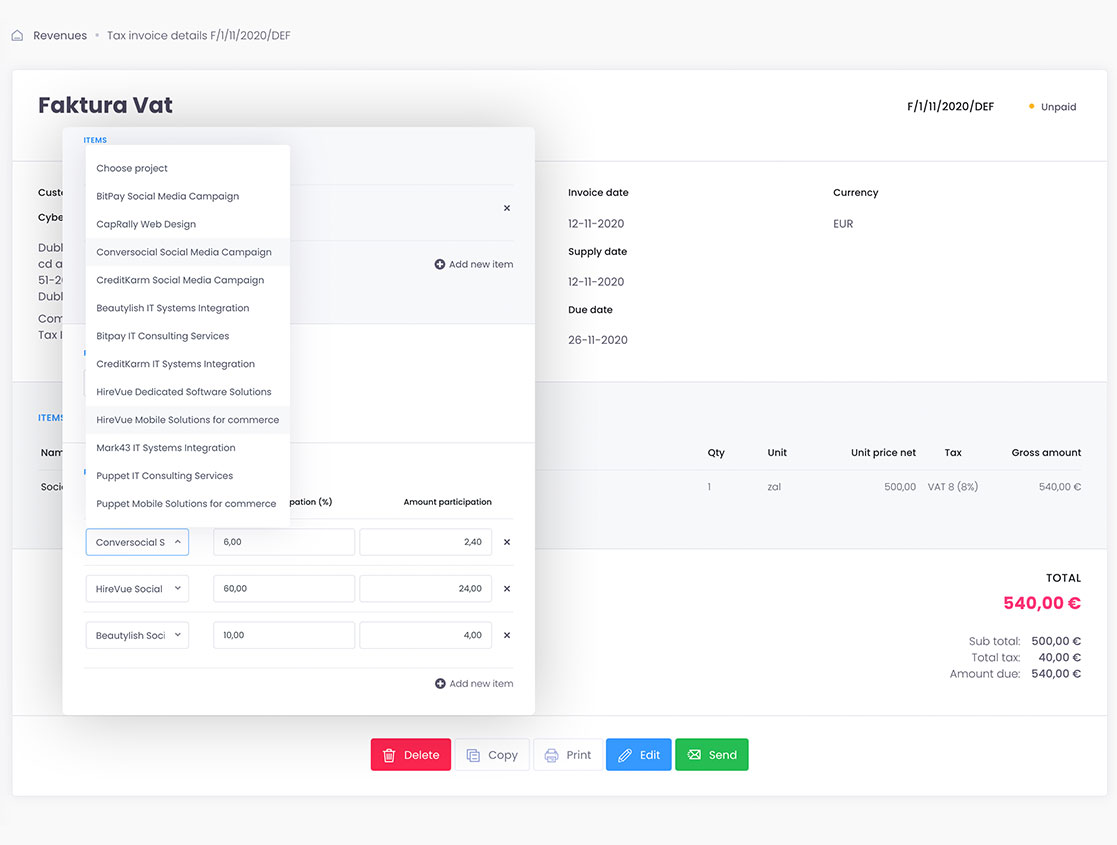
Task: Pick Bitpay IT Consulting Services option
Action: coord(187,336)
